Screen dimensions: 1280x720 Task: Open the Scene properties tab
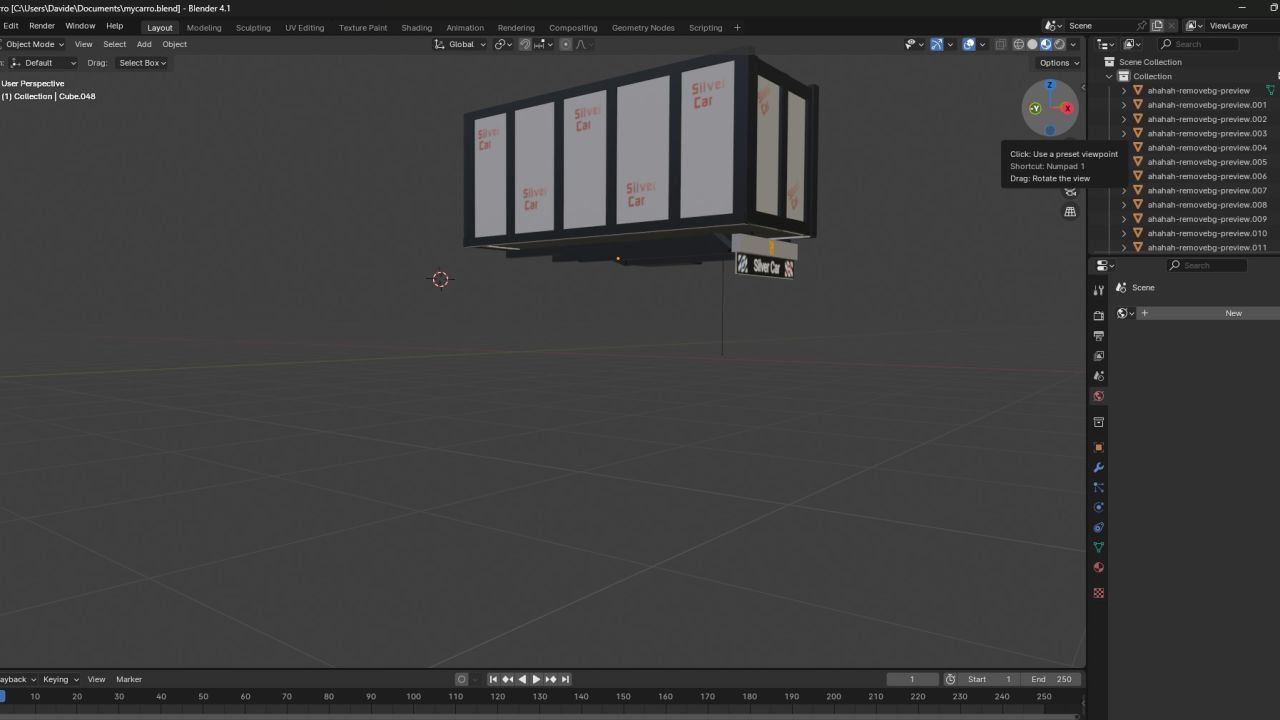pyautogui.click(x=1098, y=376)
